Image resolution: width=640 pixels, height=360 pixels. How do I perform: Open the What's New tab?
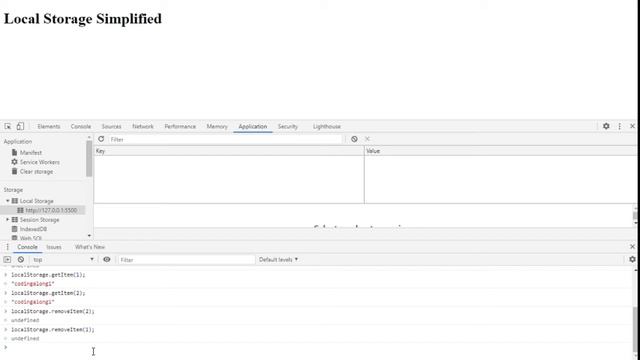[90, 247]
